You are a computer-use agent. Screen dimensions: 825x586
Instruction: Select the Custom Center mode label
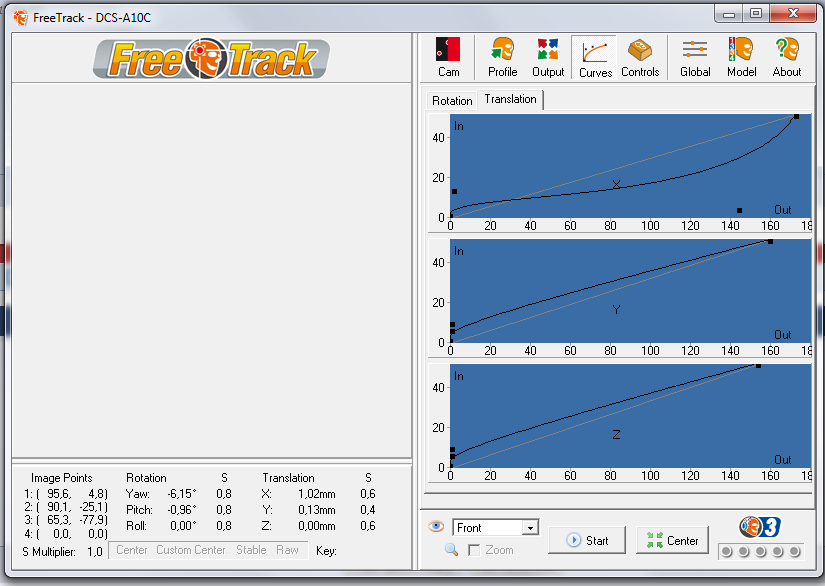point(190,550)
